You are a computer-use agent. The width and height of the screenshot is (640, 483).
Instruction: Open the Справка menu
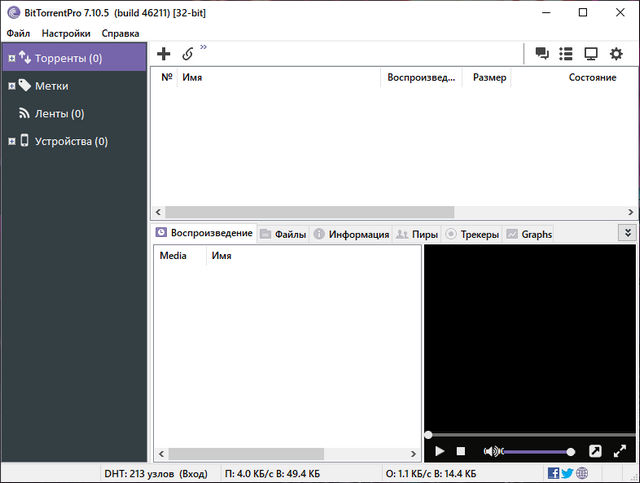click(x=120, y=33)
